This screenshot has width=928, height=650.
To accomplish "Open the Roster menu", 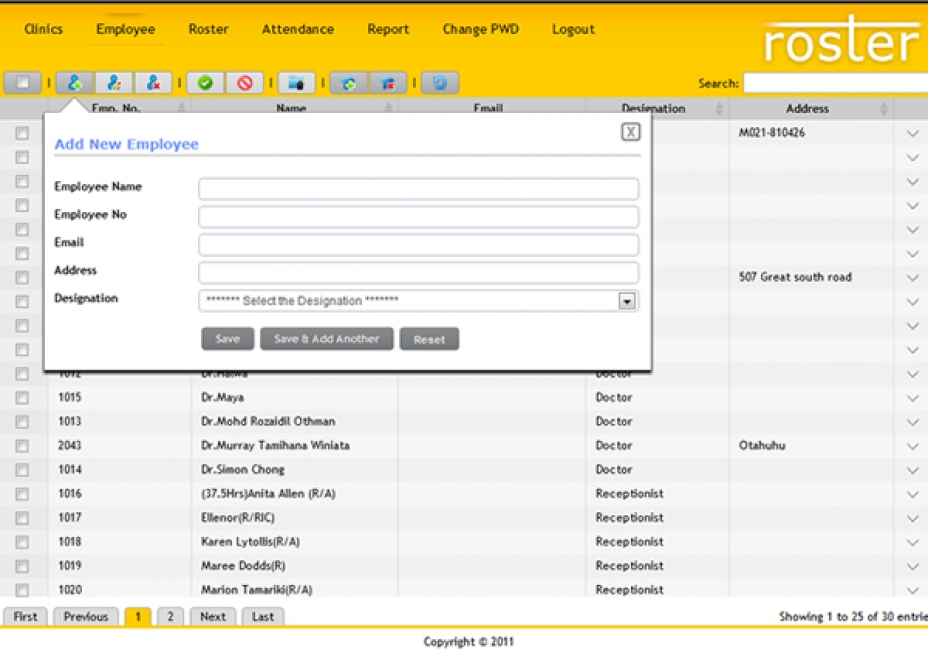I will 208,29.
